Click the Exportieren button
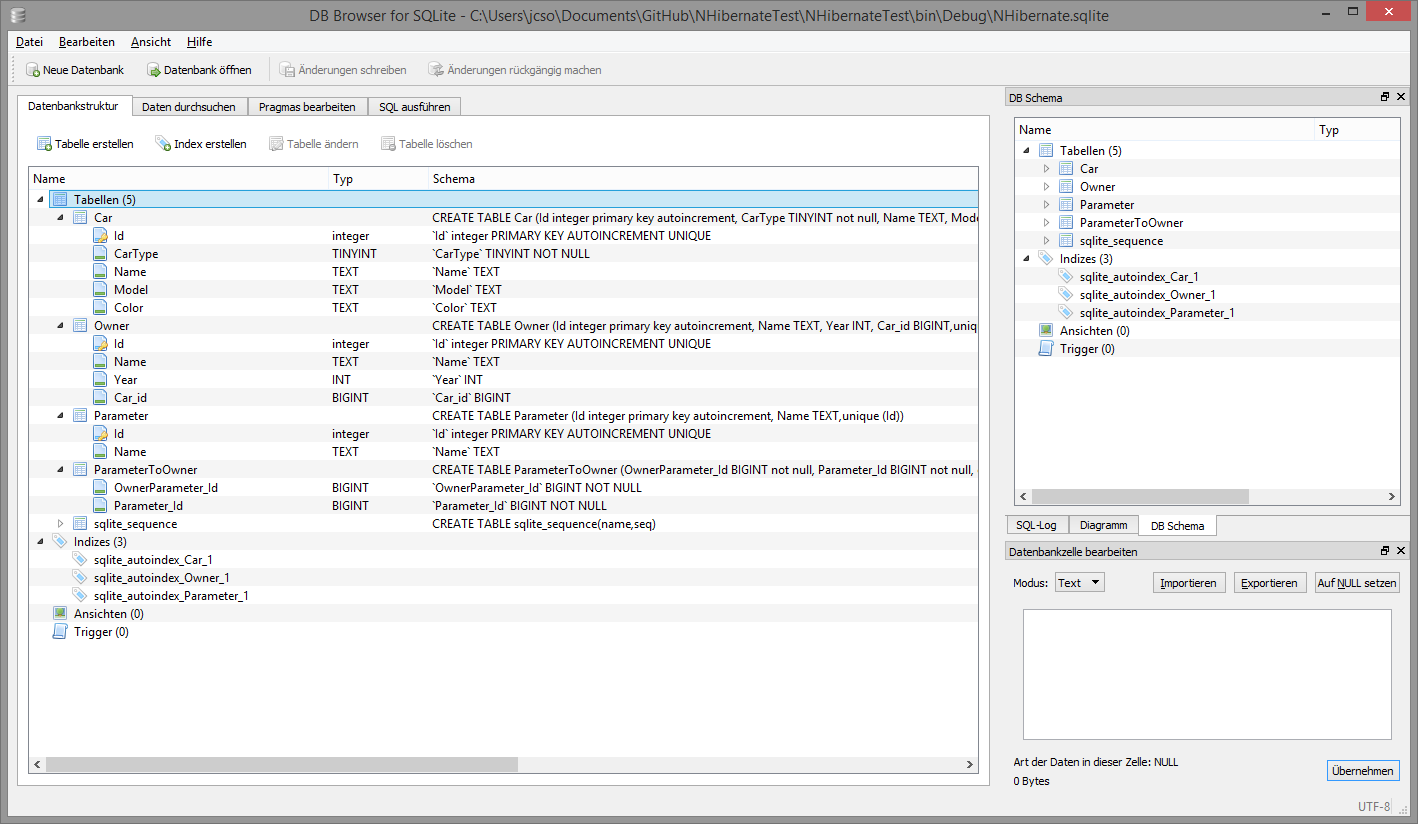The height and width of the screenshot is (824, 1418). pyautogui.click(x=1269, y=583)
